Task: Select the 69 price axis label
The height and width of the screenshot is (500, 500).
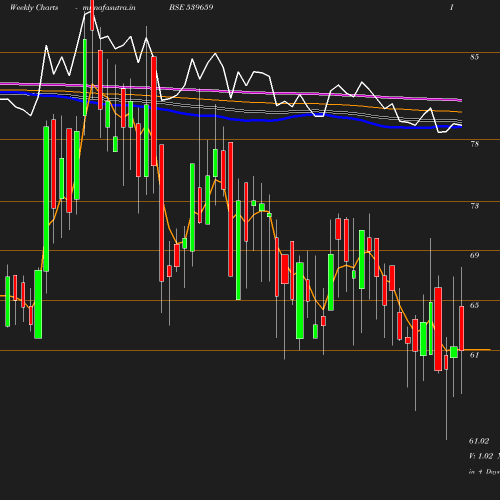Action: pyautogui.click(x=474, y=255)
